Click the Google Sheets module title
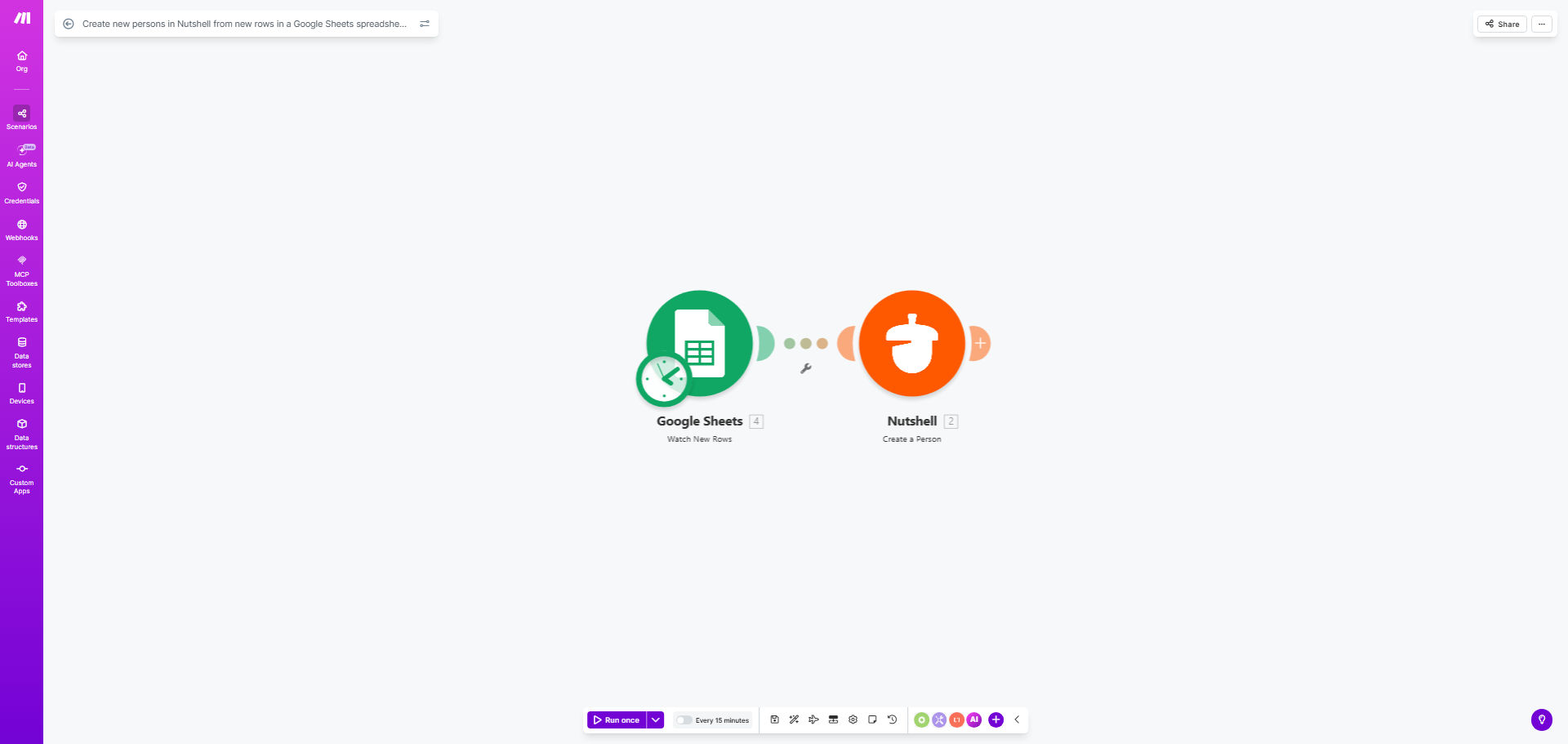The height and width of the screenshot is (744, 1568). (700, 421)
